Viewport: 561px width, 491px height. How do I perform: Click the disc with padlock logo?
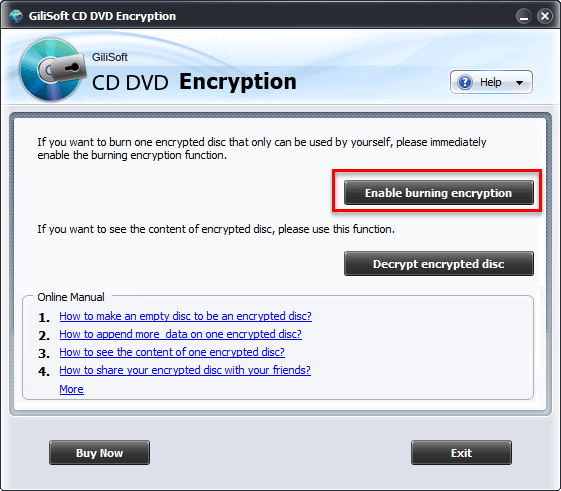pos(53,70)
